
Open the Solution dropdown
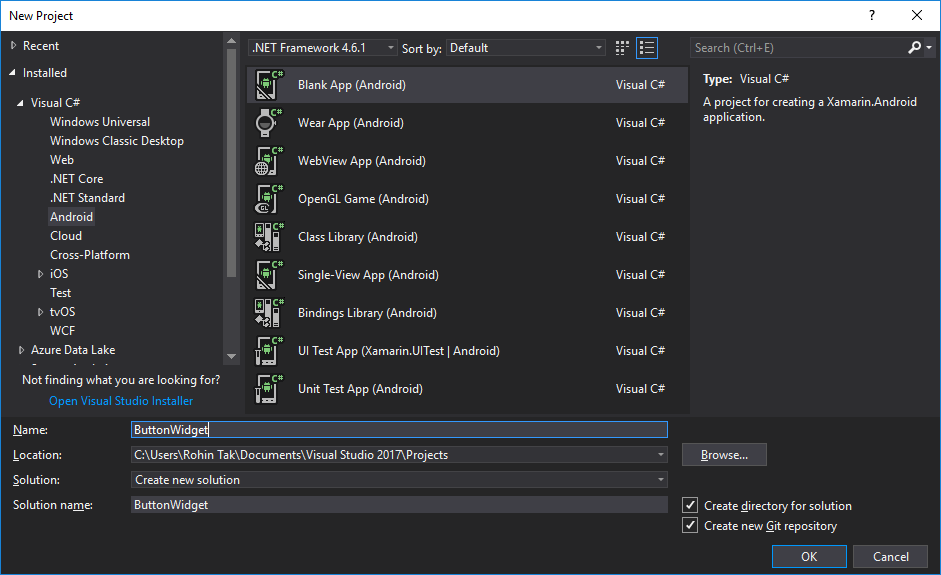(399, 480)
